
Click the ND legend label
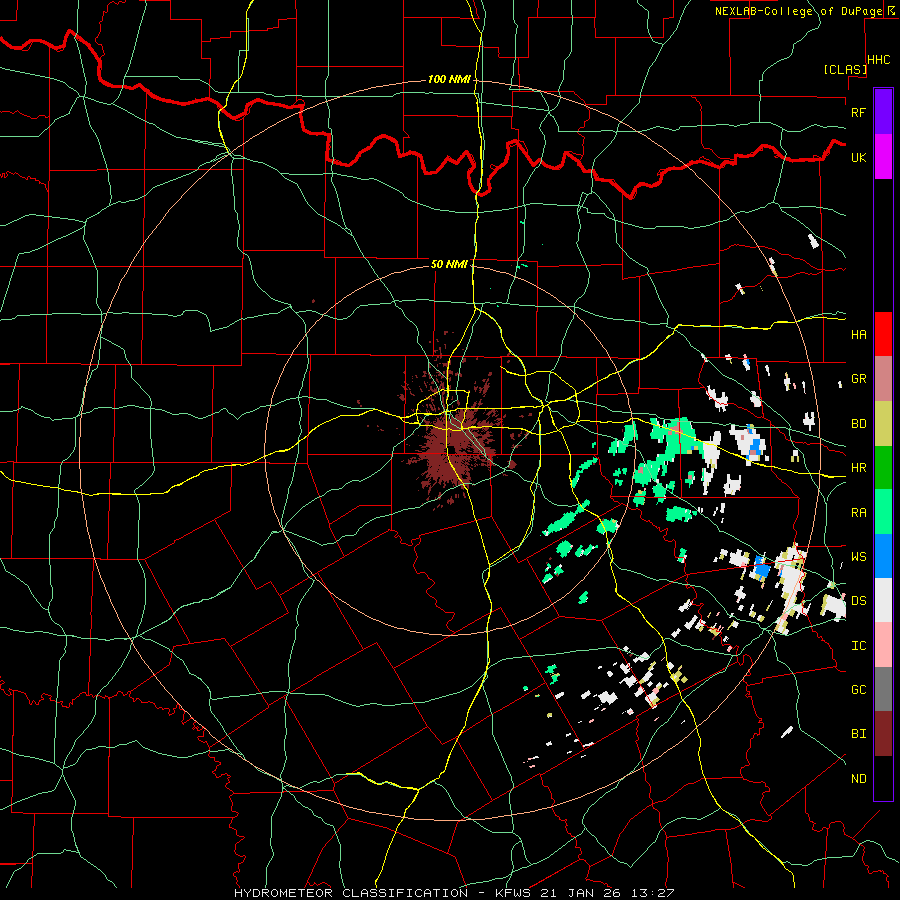858,779
